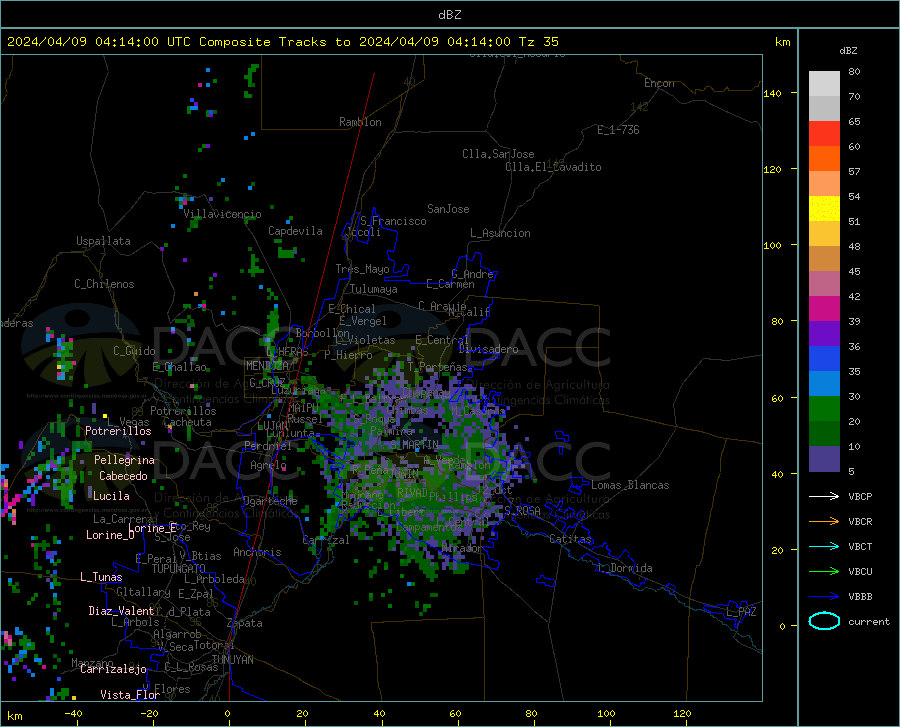Pick the slate purple 10 dBZ swatch

coord(824,459)
